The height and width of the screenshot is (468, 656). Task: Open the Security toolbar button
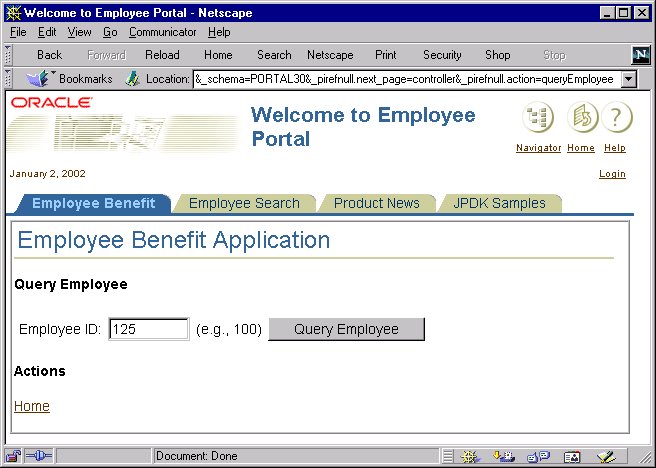click(x=442, y=55)
